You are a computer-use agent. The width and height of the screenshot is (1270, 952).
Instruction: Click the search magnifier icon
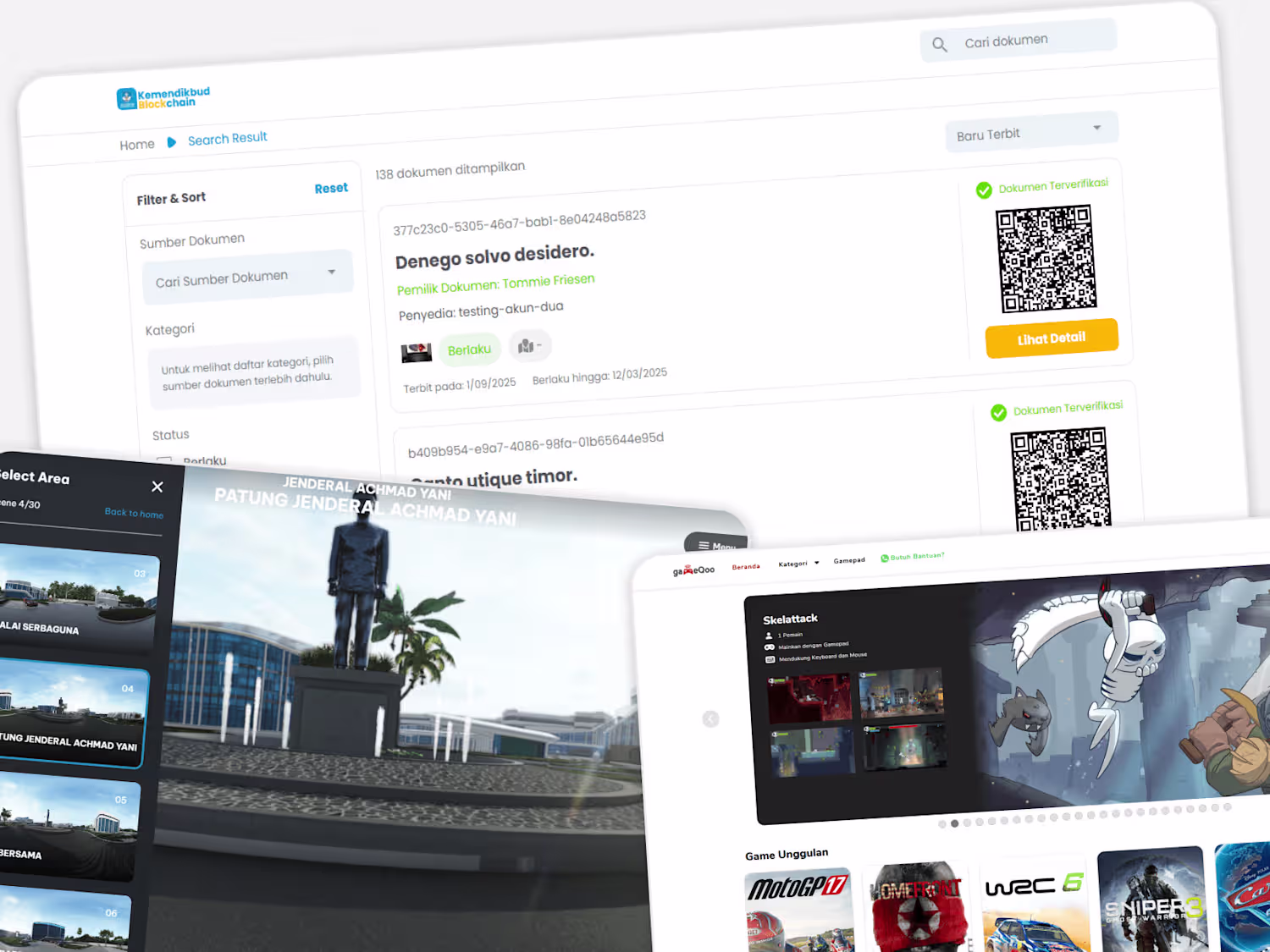point(939,45)
